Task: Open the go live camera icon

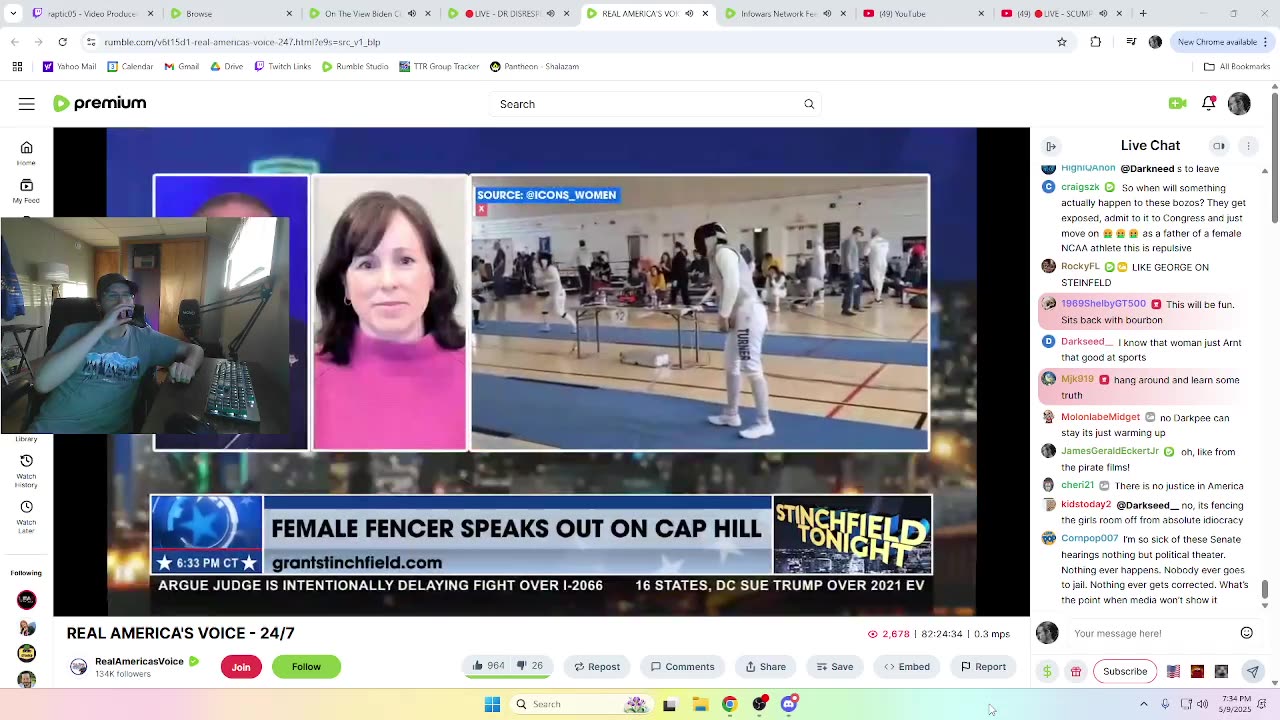Action: pos(1177,103)
